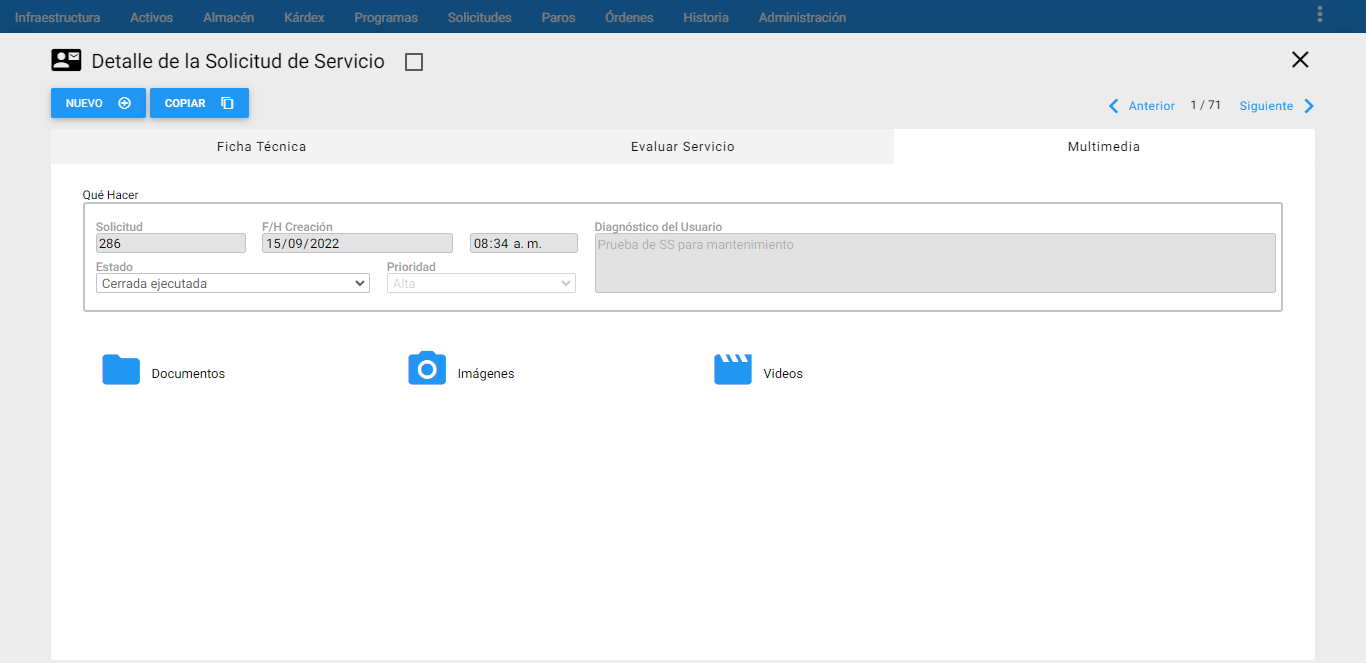The width and height of the screenshot is (1366, 663).
Task: Open the Imágenes camera icon
Action: 427,368
